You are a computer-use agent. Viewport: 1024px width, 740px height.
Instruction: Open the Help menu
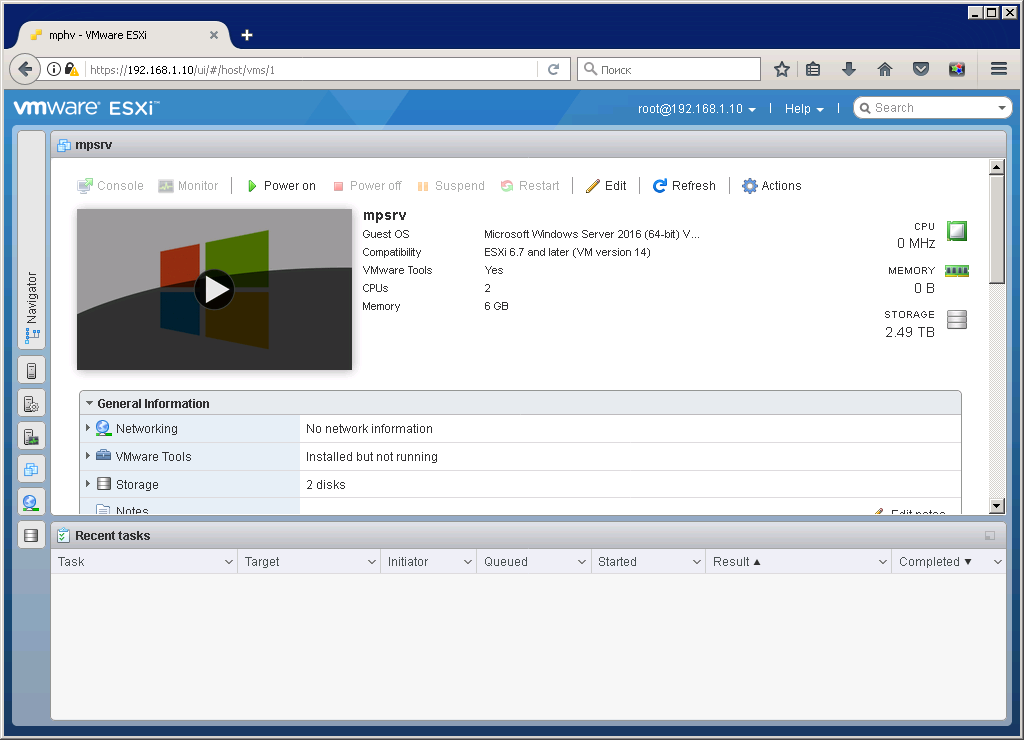pyautogui.click(x=804, y=109)
